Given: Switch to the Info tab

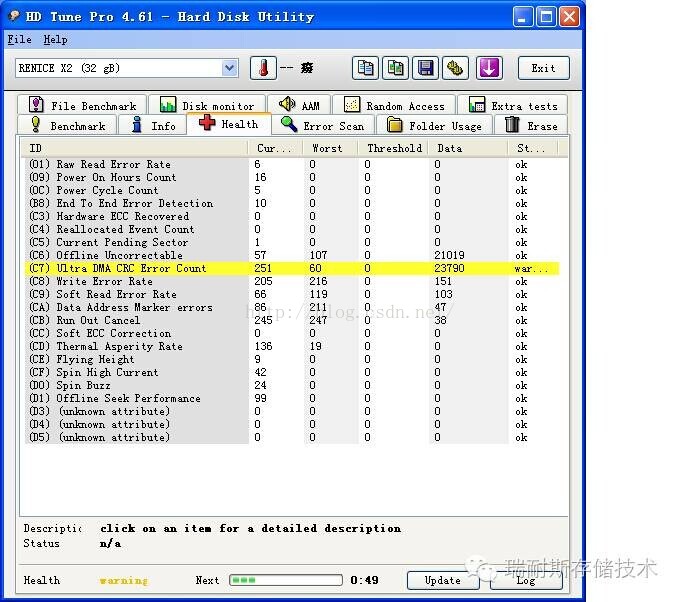Looking at the screenshot, I should [152, 125].
